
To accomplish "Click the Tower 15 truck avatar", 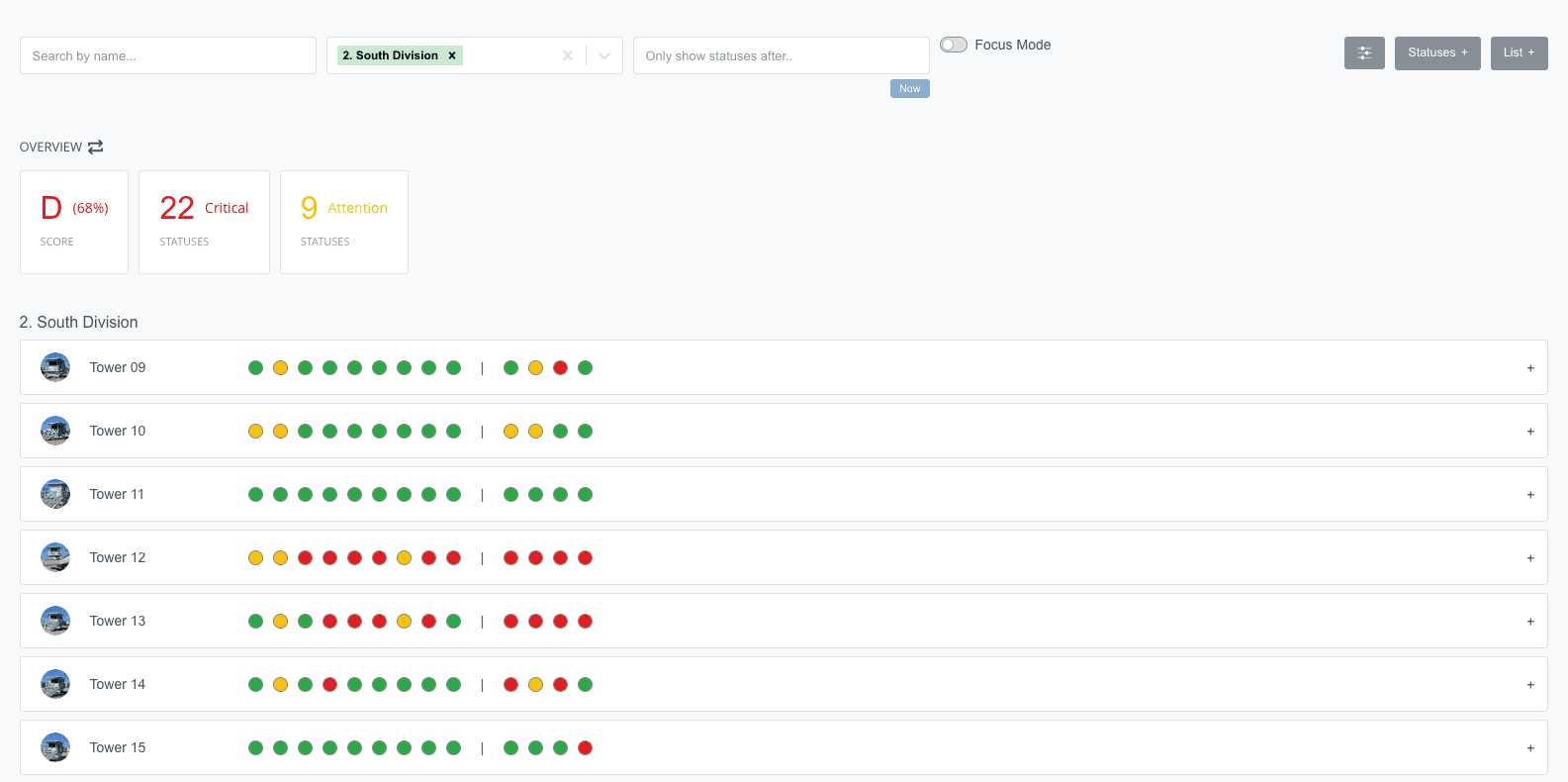I will click(x=55, y=747).
